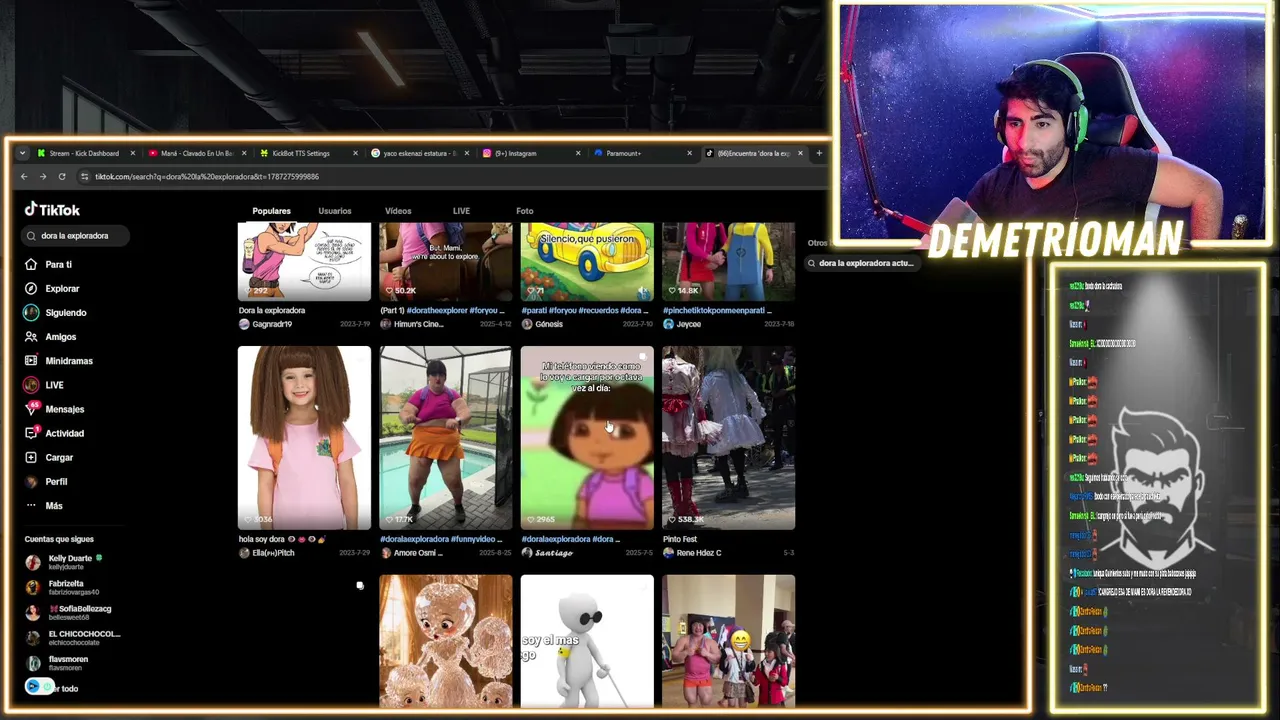Open flavsmoren followed account

tap(57, 663)
